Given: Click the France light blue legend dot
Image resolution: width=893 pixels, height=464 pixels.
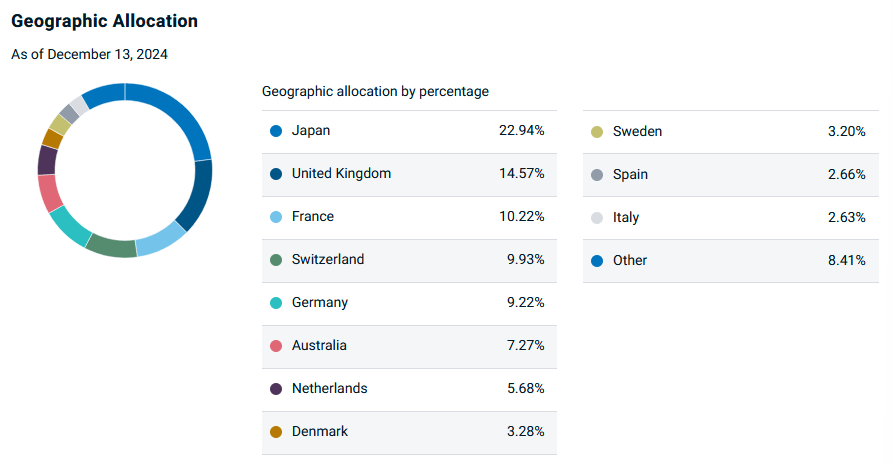Looking at the screenshot, I should point(276,217).
